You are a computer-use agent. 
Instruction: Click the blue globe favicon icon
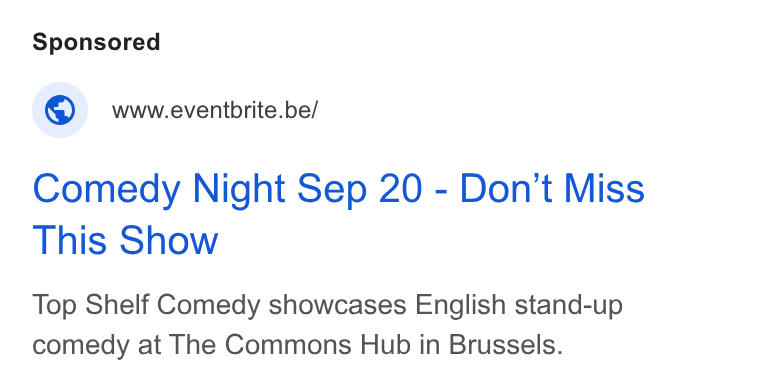pyautogui.click(x=60, y=110)
